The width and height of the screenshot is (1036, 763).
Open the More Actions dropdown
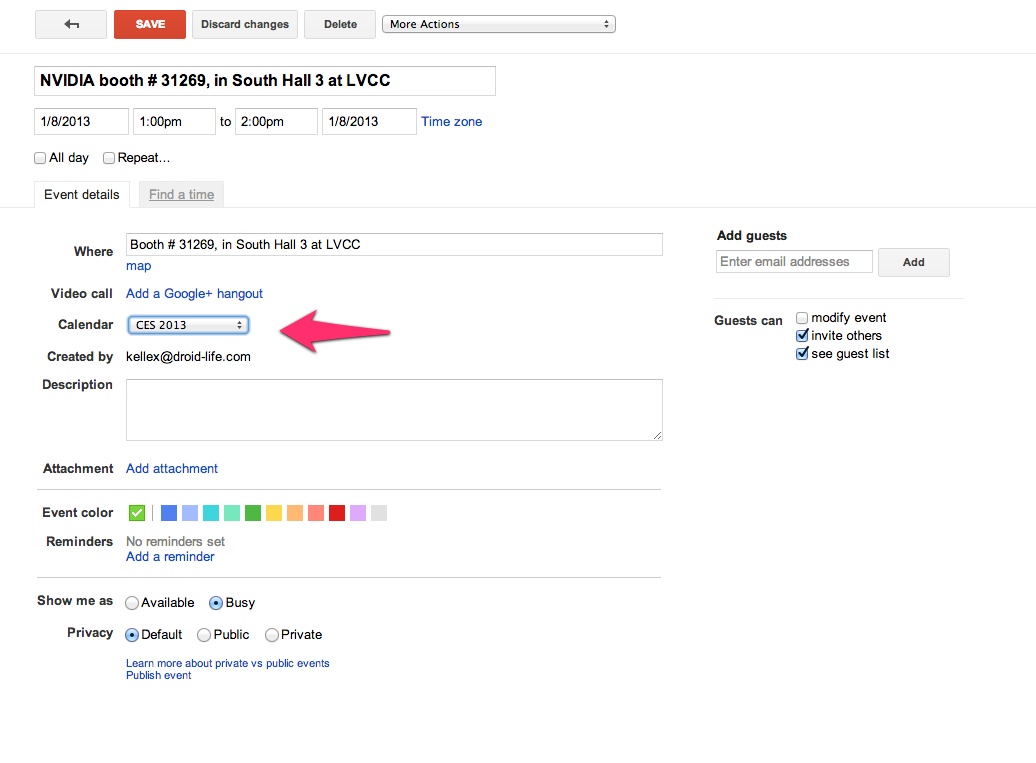[498, 24]
